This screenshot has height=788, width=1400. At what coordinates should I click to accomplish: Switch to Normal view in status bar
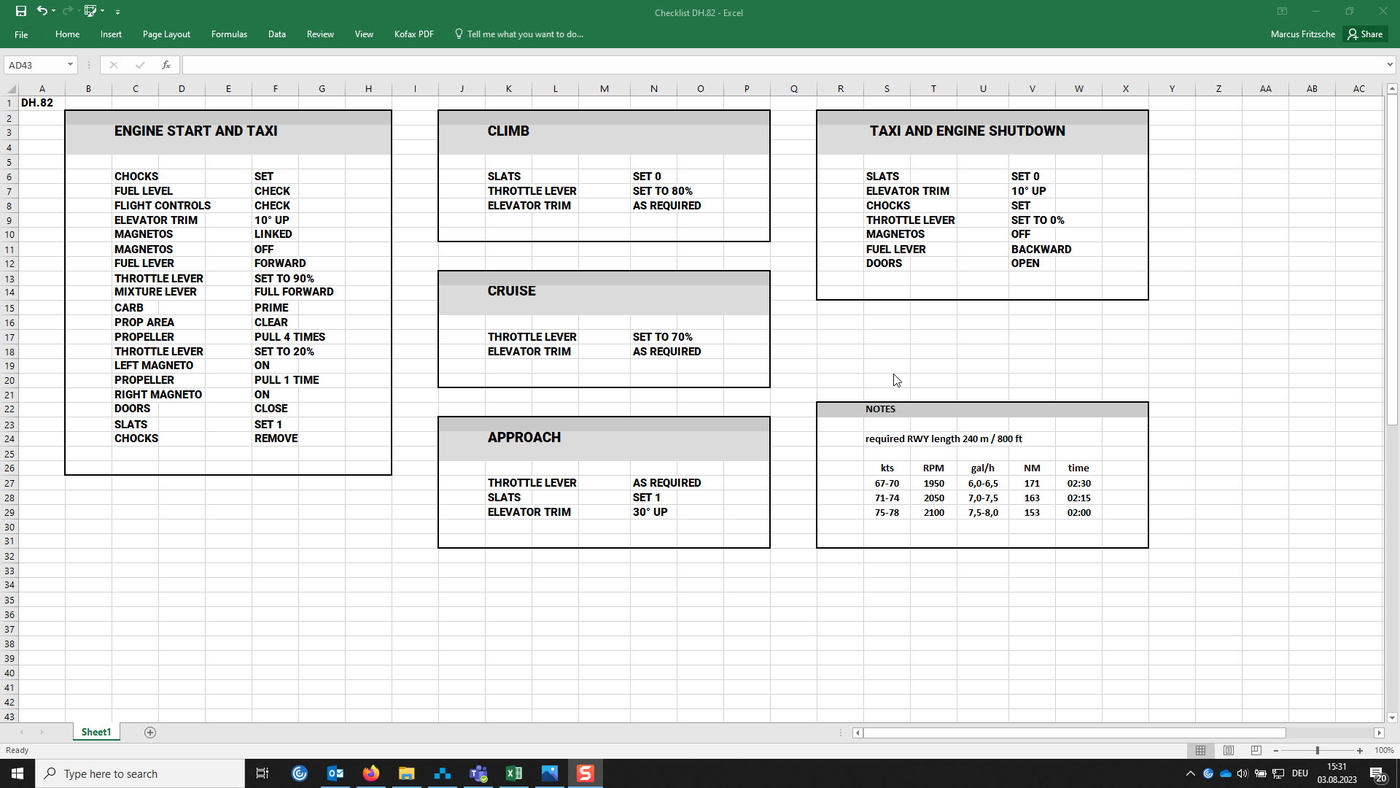[x=1200, y=750]
